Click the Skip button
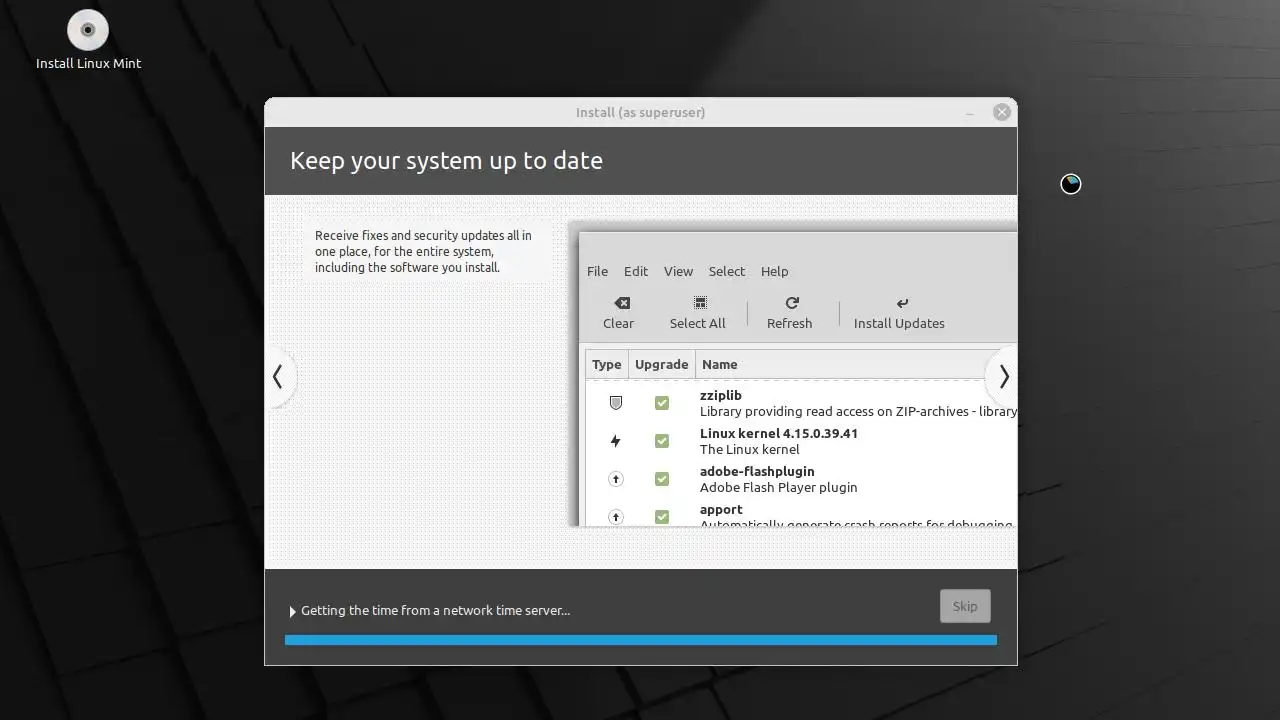1280x720 pixels. pyautogui.click(x=965, y=606)
